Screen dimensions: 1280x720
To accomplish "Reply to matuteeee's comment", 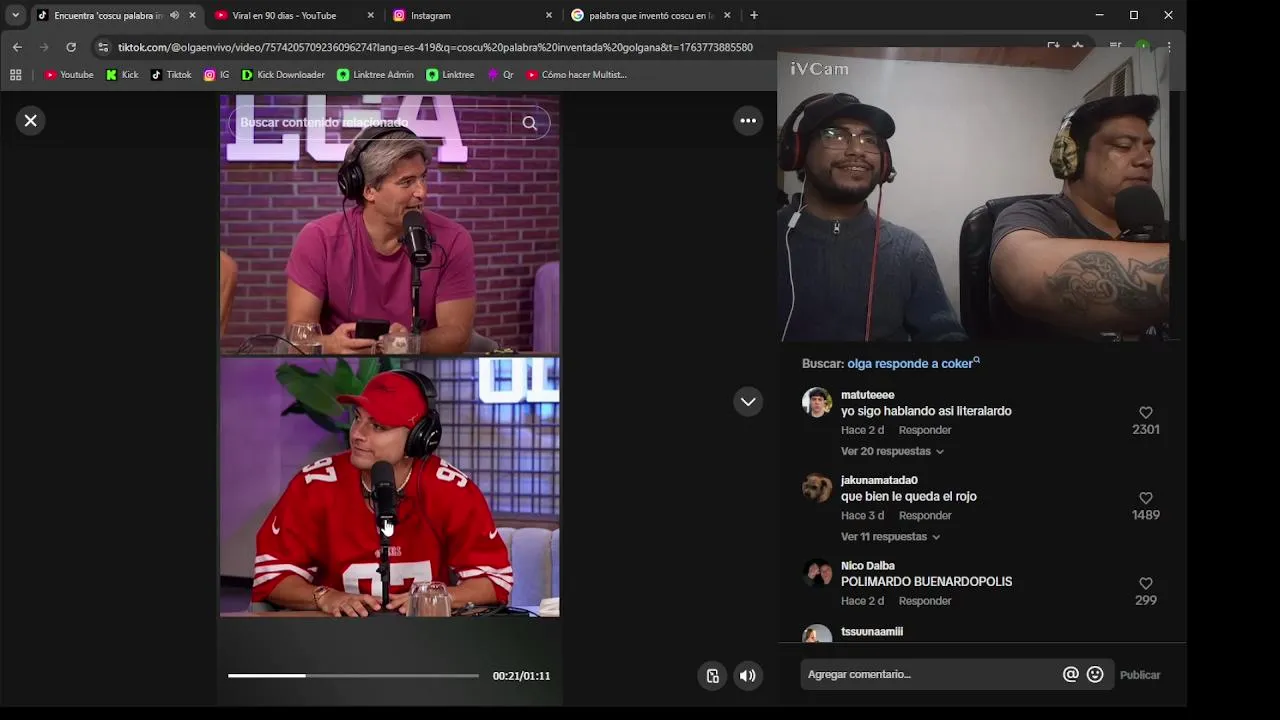I will tap(925, 430).
